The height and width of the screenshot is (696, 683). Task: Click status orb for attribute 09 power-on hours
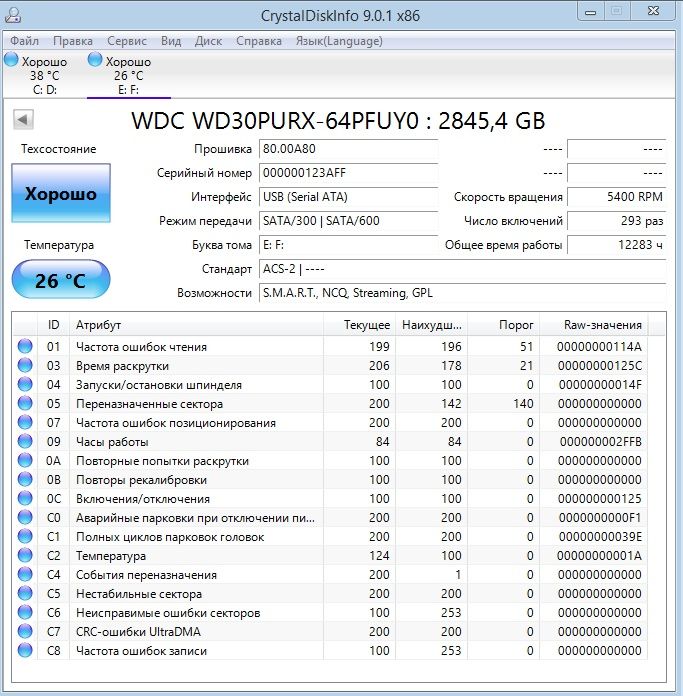tap(25, 441)
